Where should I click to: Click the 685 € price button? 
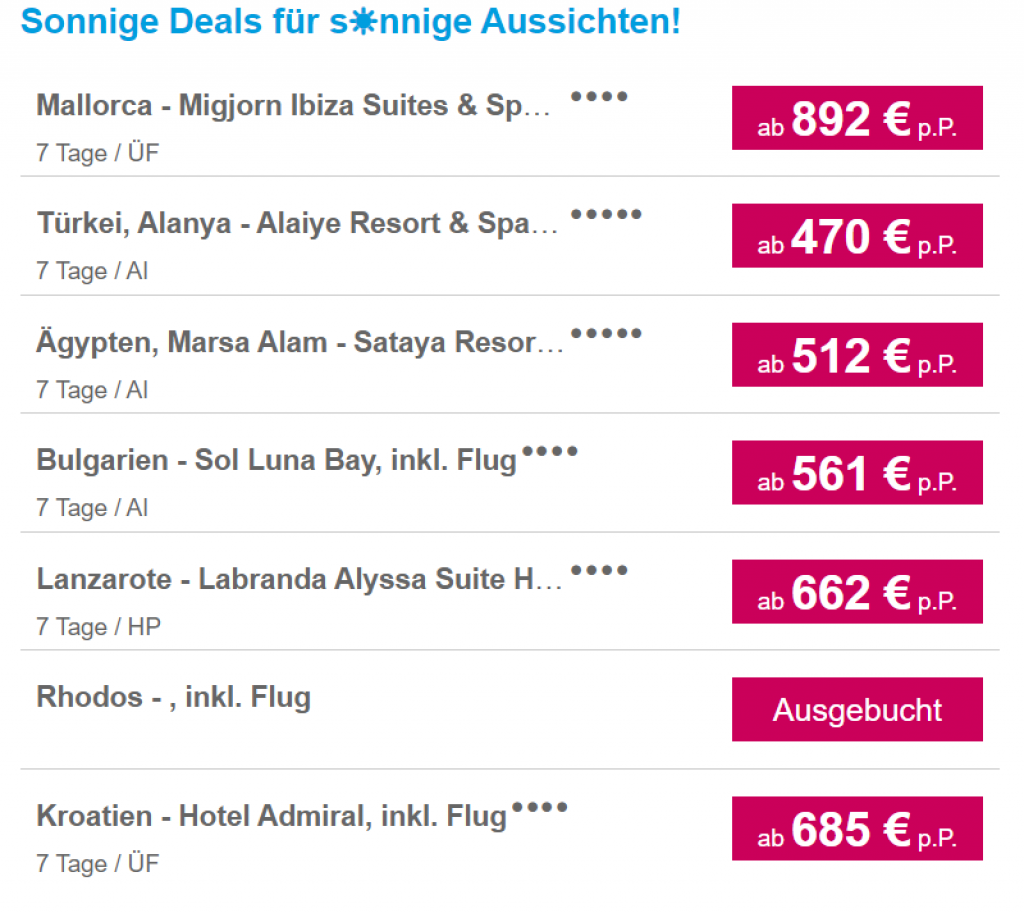(x=857, y=828)
